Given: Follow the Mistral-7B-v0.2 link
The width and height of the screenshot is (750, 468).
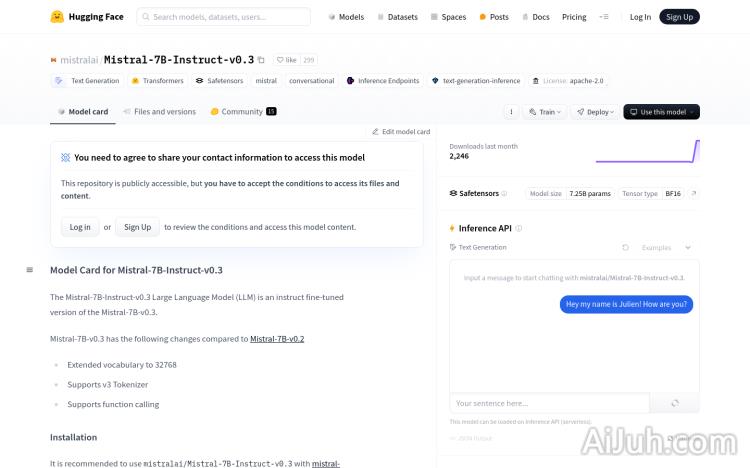Looking at the screenshot, I should (x=277, y=339).
